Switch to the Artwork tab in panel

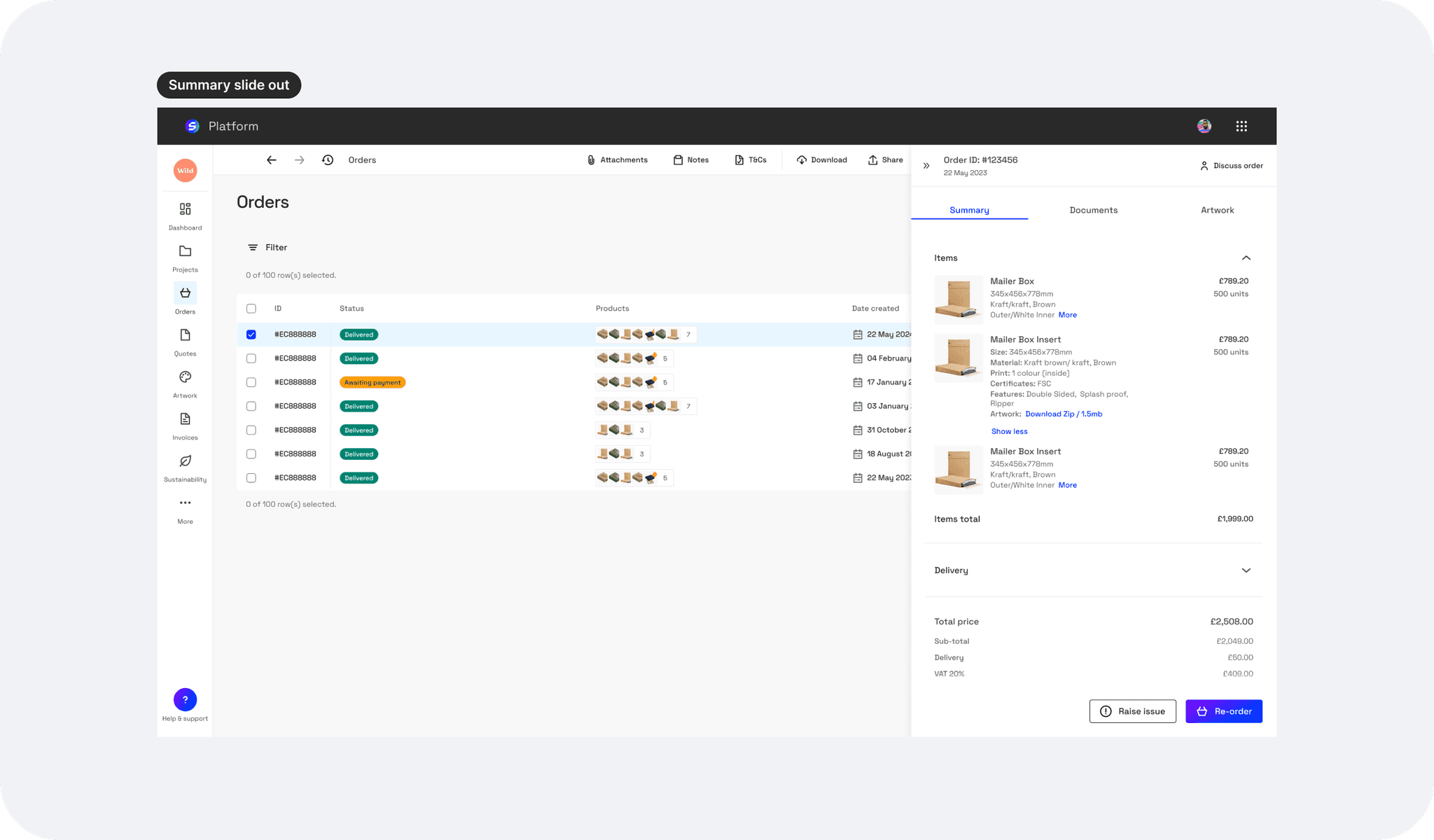(1217, 210)
